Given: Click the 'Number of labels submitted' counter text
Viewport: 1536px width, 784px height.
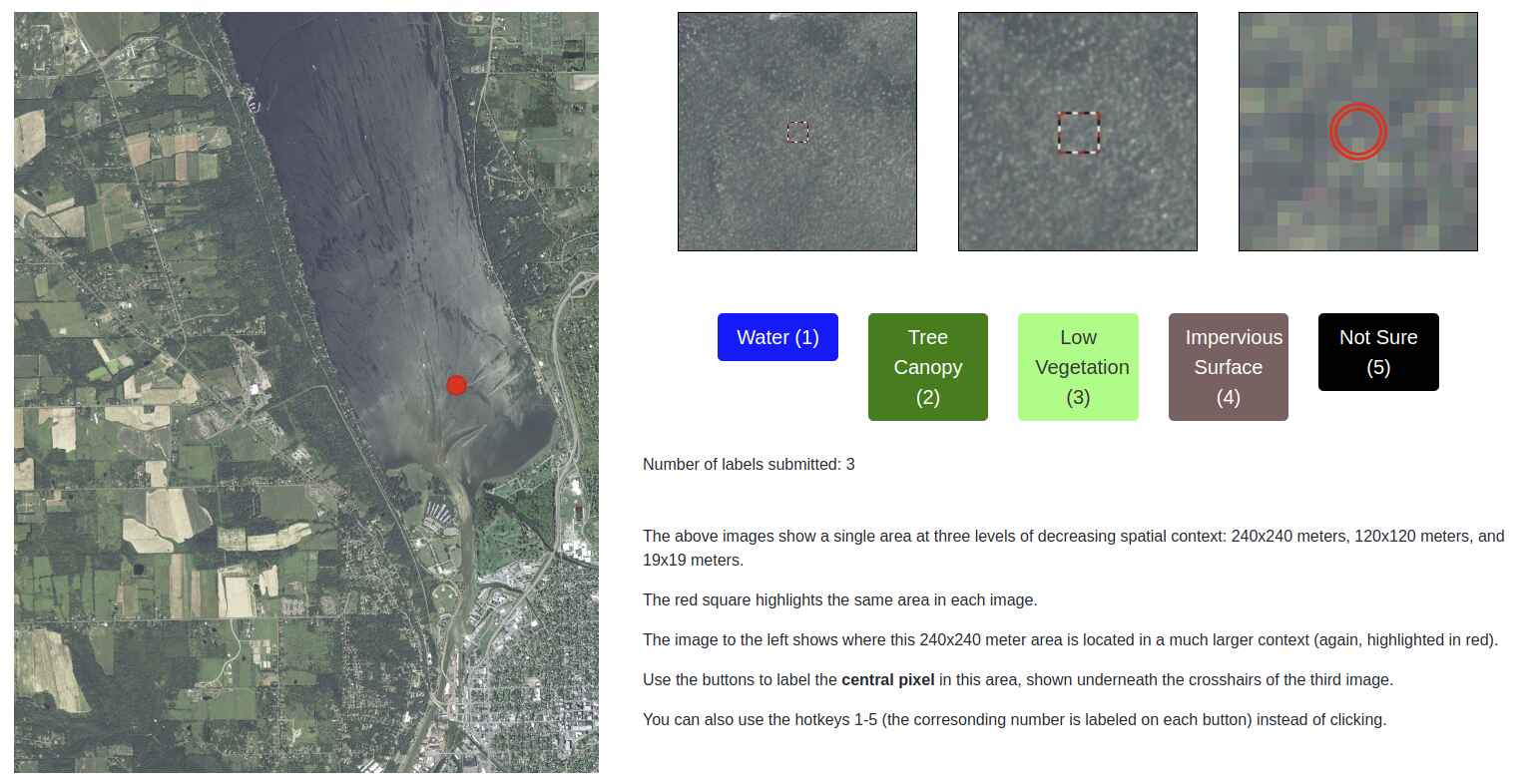Looking at the screenshot, I should 749,464.
